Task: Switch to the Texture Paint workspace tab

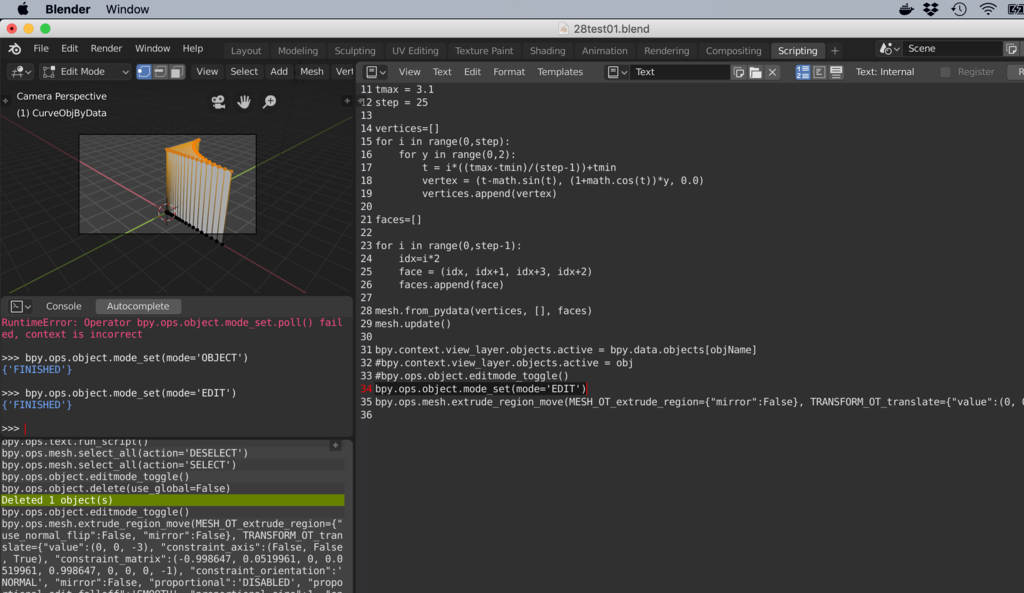Action: click(484, 51)
